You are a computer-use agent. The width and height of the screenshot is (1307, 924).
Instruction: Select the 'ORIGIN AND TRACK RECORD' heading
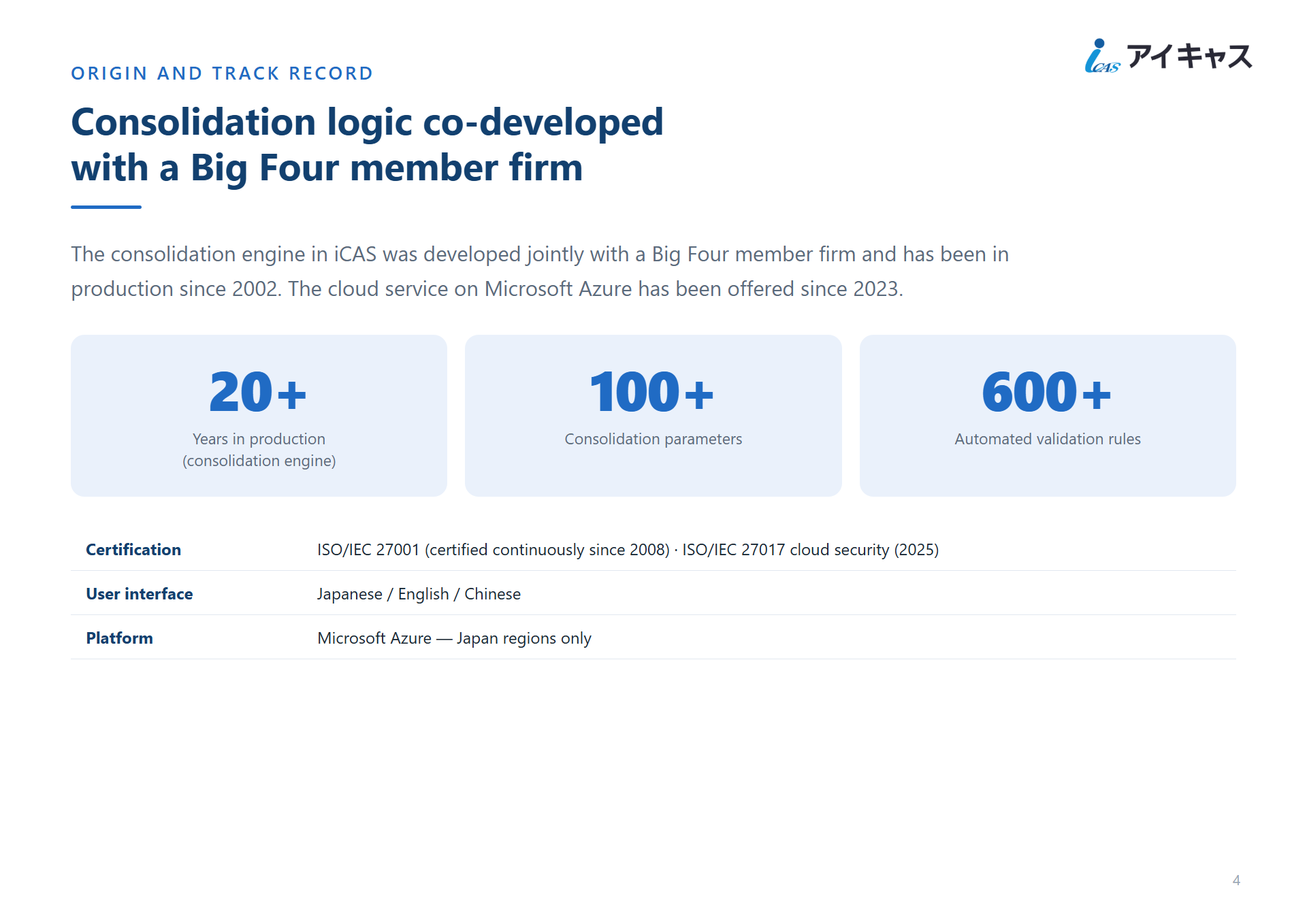point(222,73)
